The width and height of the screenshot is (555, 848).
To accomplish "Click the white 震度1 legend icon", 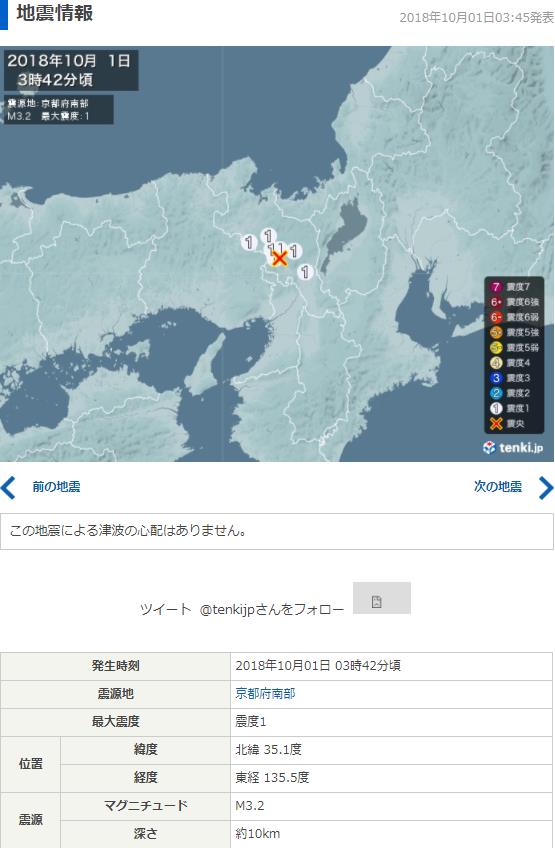I will point(496,408).
